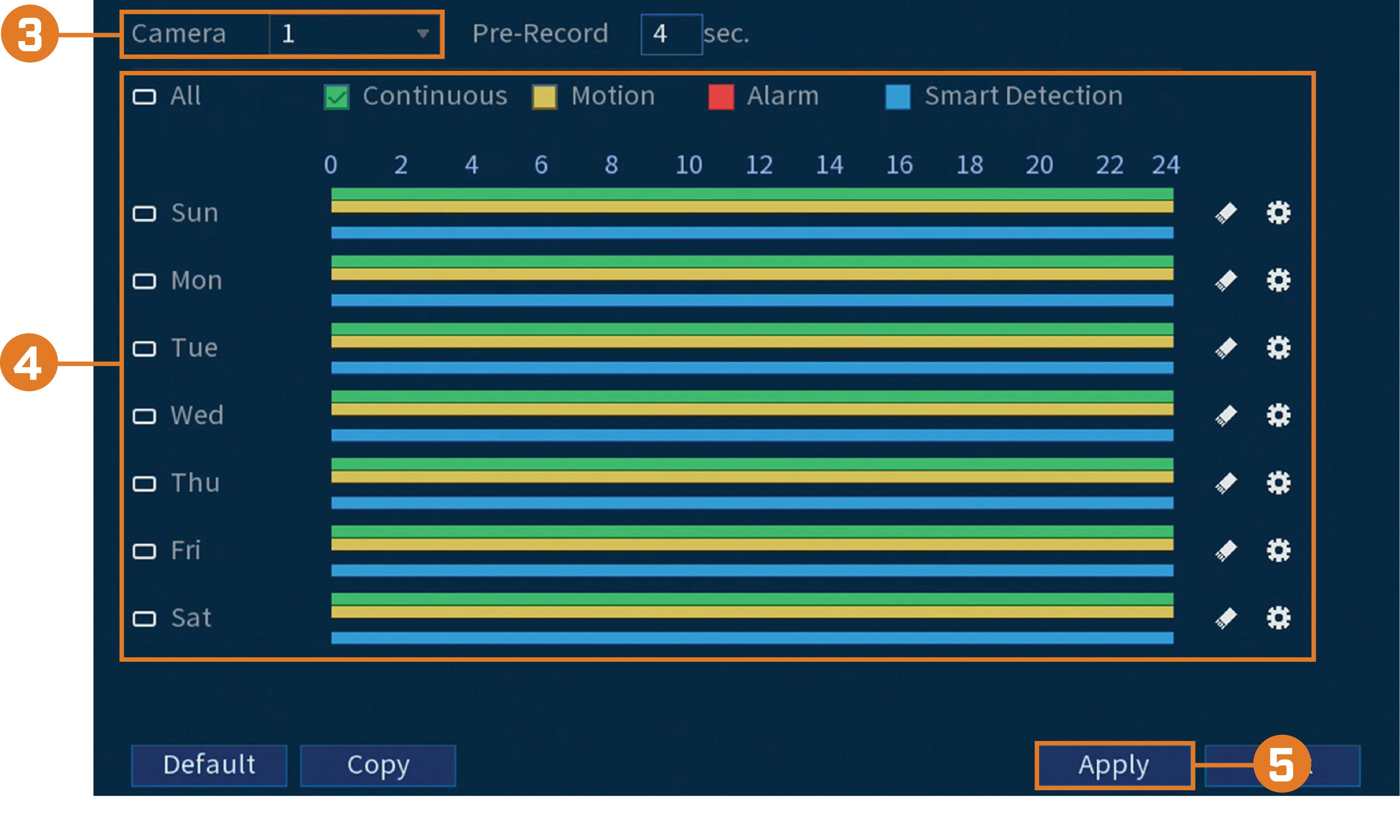
Task: Click the eraser icon for Fri
Action: click(x=1226, y=550)
